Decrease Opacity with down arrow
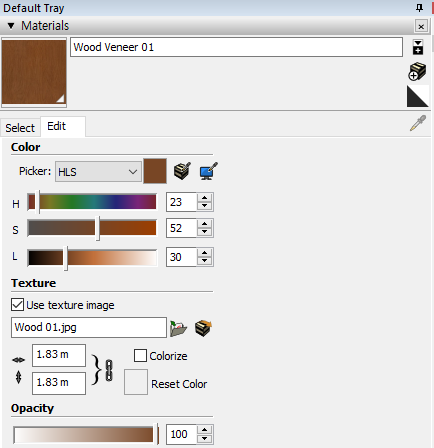This screenshot has height=448, width=434. [204, 439]
